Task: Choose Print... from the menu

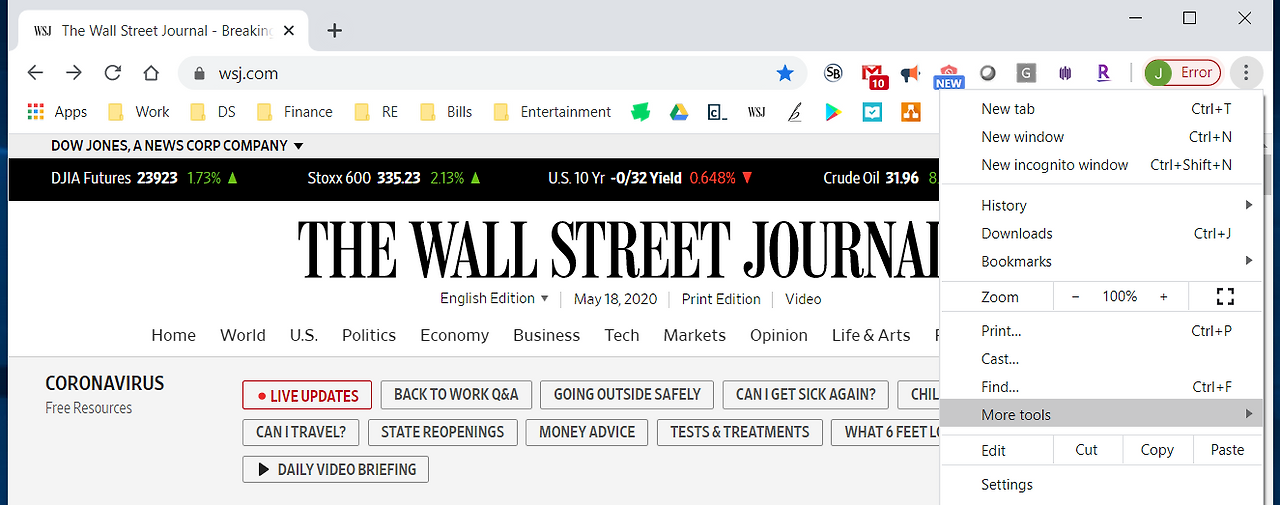Action: click(x=1102, y=330)
